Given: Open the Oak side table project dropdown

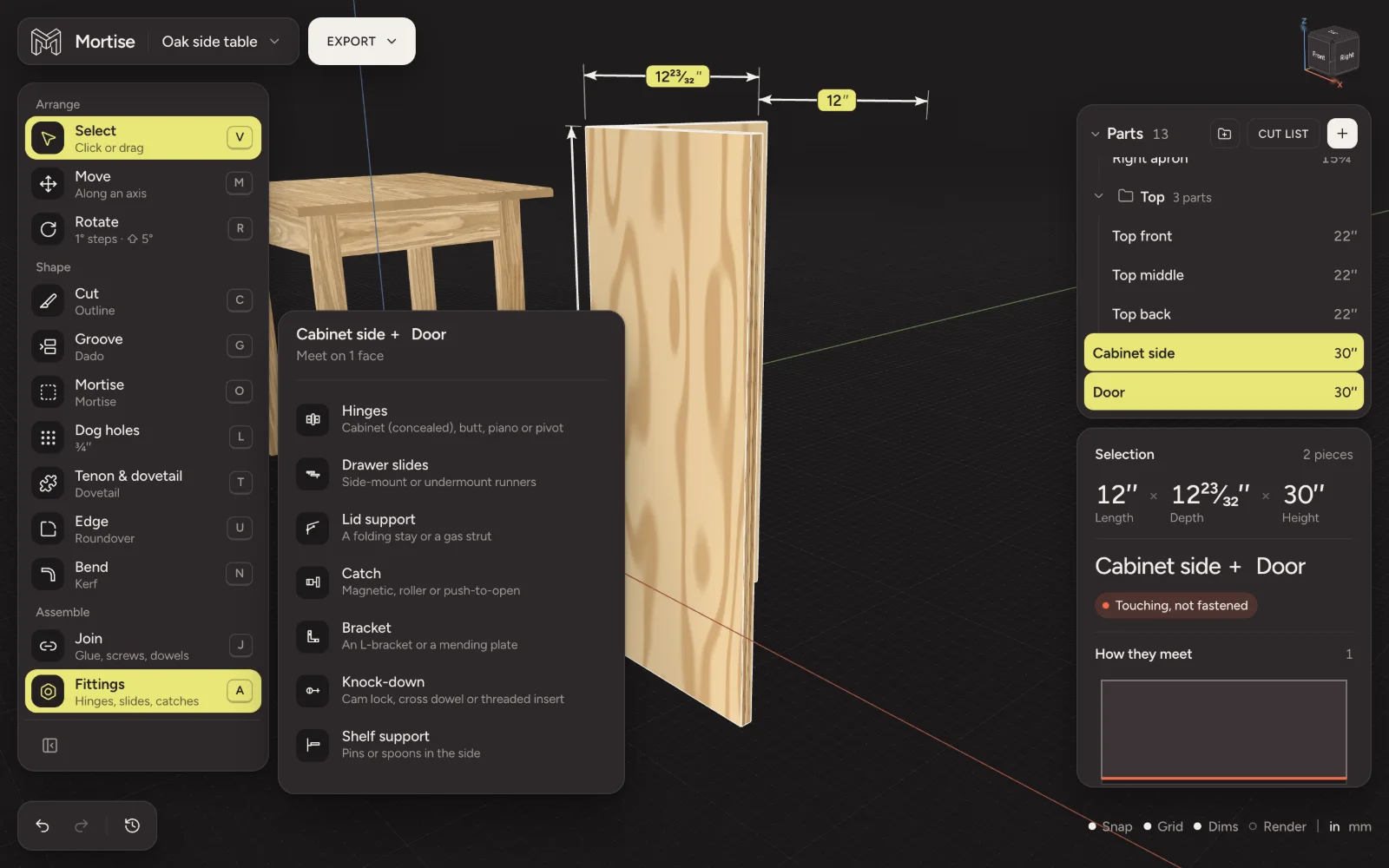Looking at the screenshot, I should pos(221,42).
